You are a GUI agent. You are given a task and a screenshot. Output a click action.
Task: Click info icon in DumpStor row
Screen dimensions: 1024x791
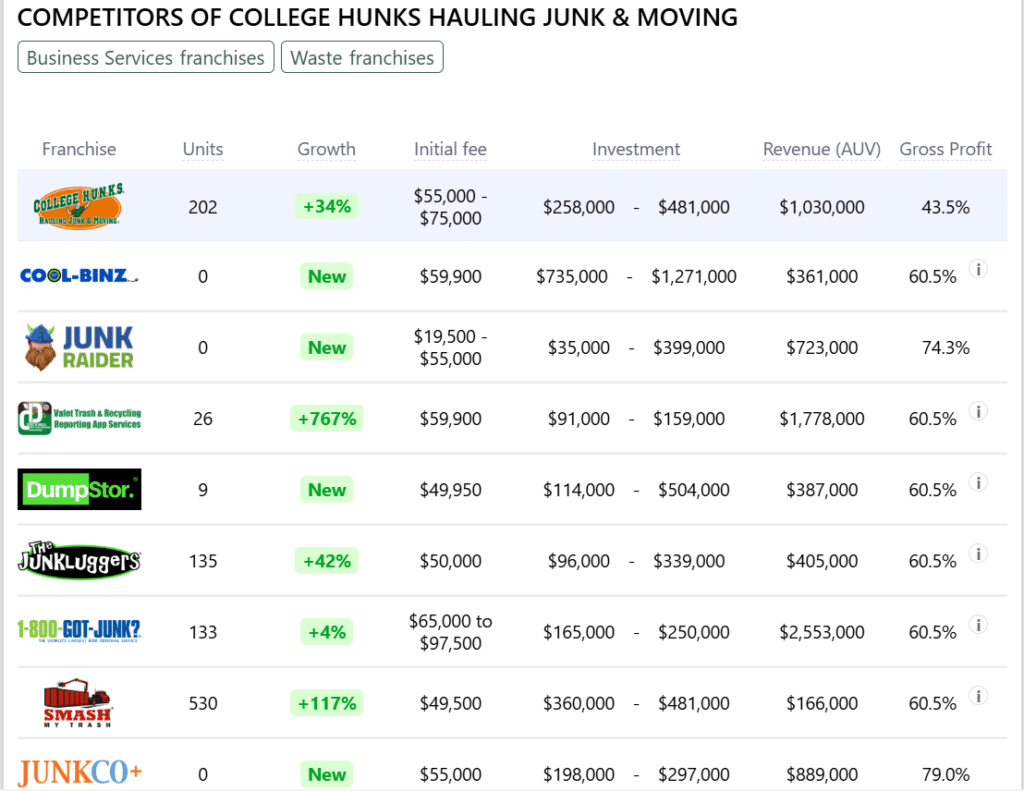978,482
